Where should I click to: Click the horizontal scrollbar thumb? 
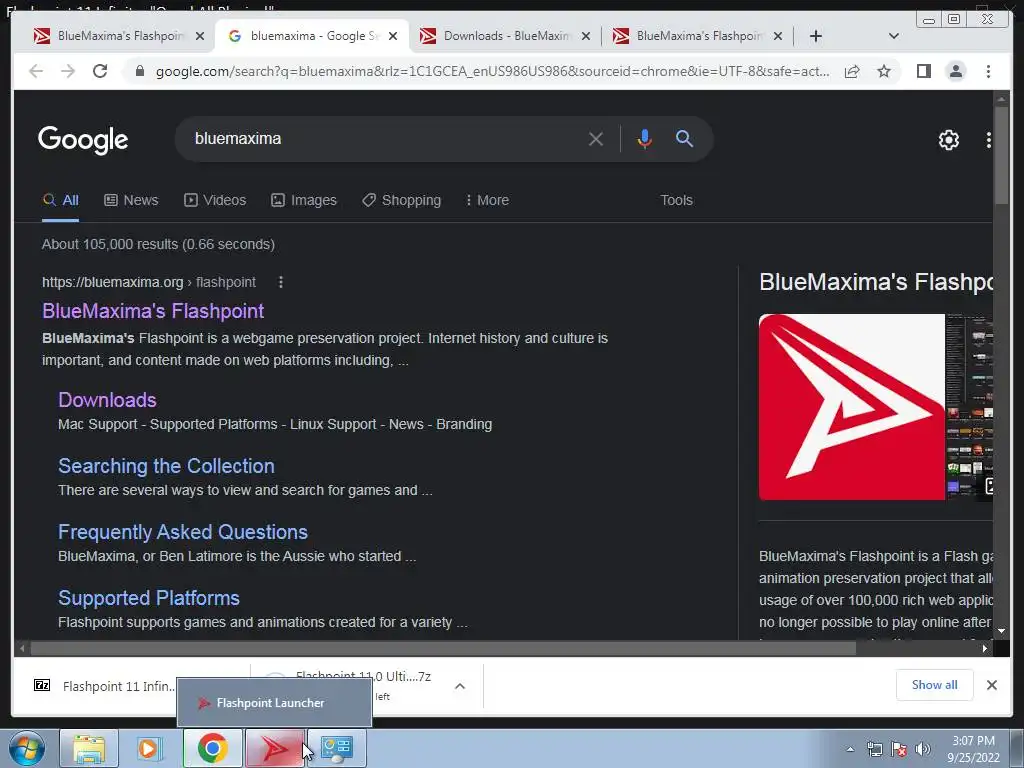click(x=443, y=648)
